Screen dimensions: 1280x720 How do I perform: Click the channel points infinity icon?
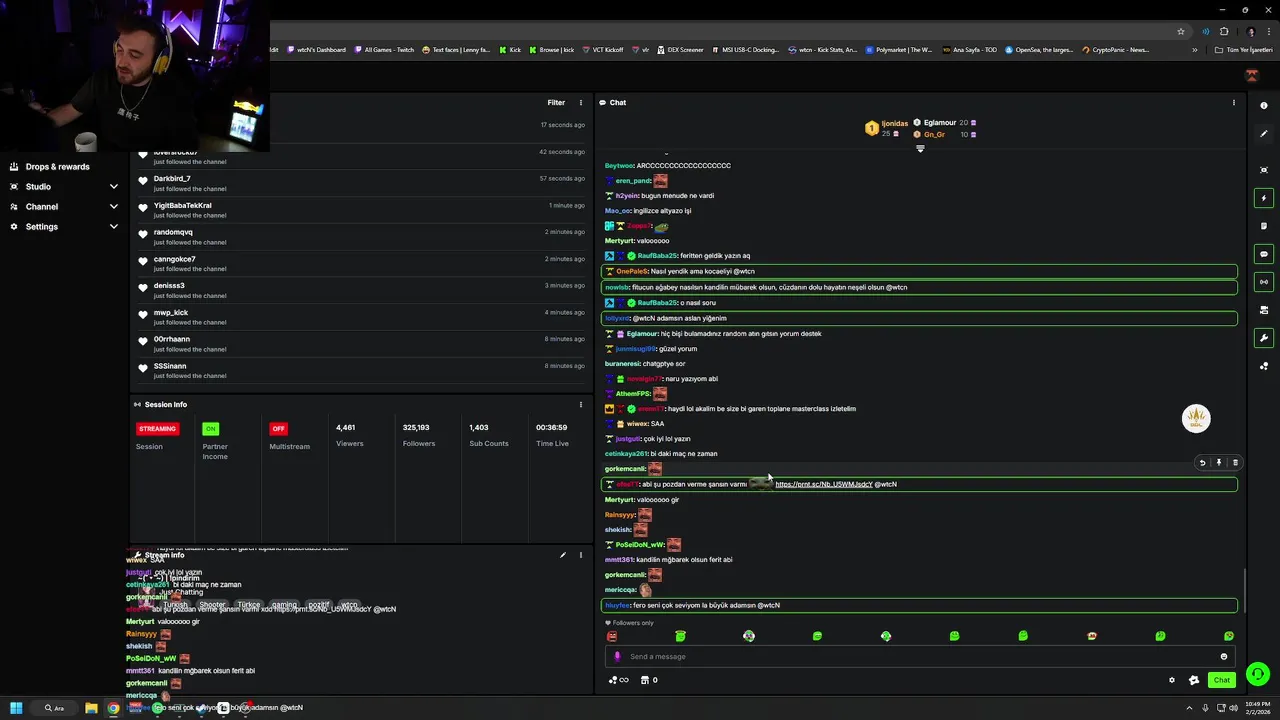pos(619,680)
